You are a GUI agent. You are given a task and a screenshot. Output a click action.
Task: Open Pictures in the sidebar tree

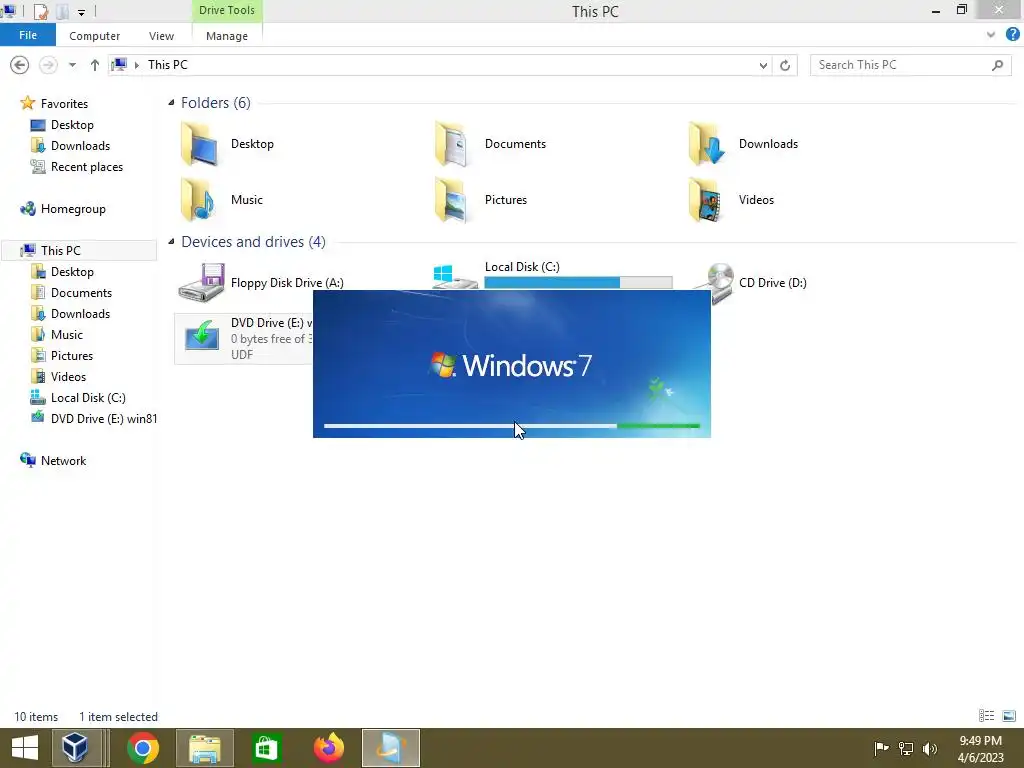click(x=72, y=356)
